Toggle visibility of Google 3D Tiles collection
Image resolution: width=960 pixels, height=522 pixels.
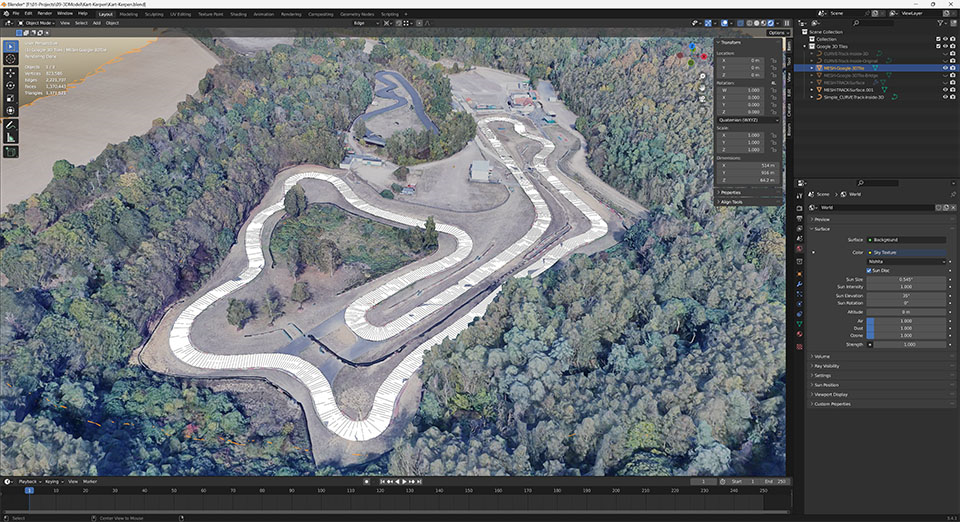(x=945, y=47)
